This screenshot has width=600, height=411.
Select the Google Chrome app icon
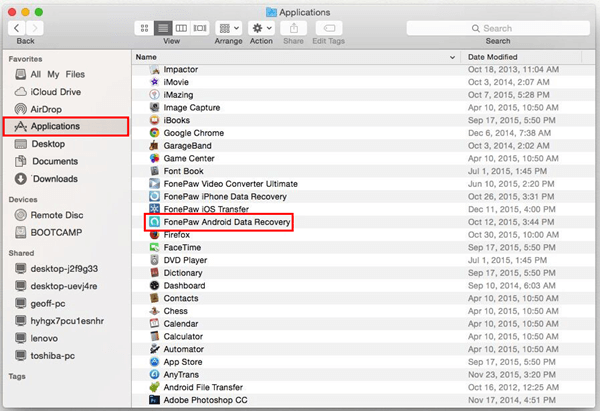pyautogui.click(x=154, y=133)
